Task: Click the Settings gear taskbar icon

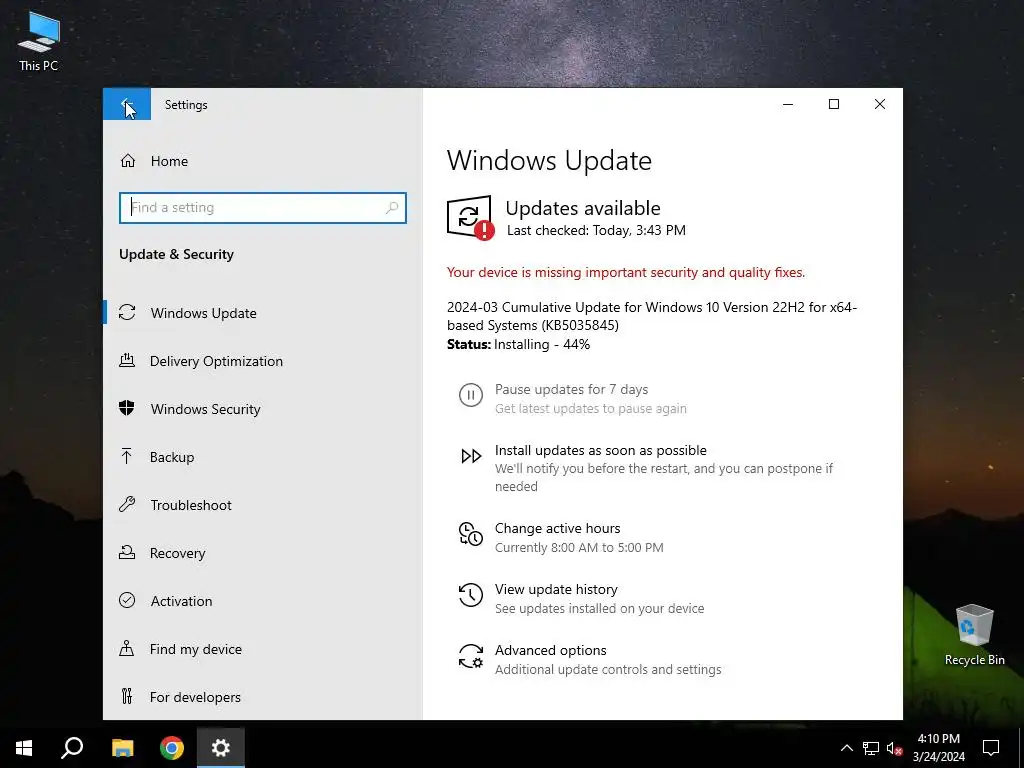Action: (x=221, y=748)
